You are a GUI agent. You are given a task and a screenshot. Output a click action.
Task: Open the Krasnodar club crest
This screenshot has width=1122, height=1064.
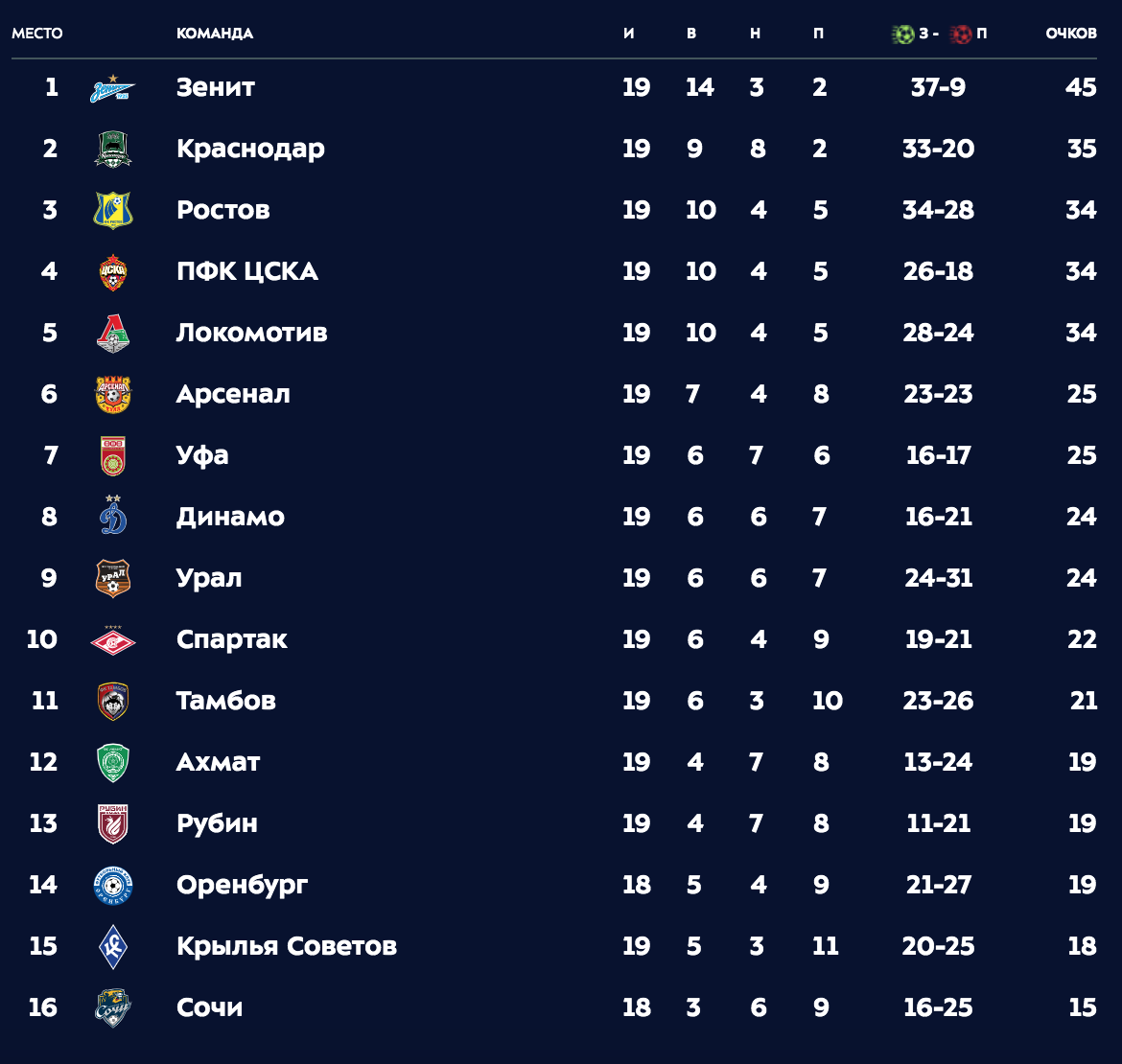[113, 150]
